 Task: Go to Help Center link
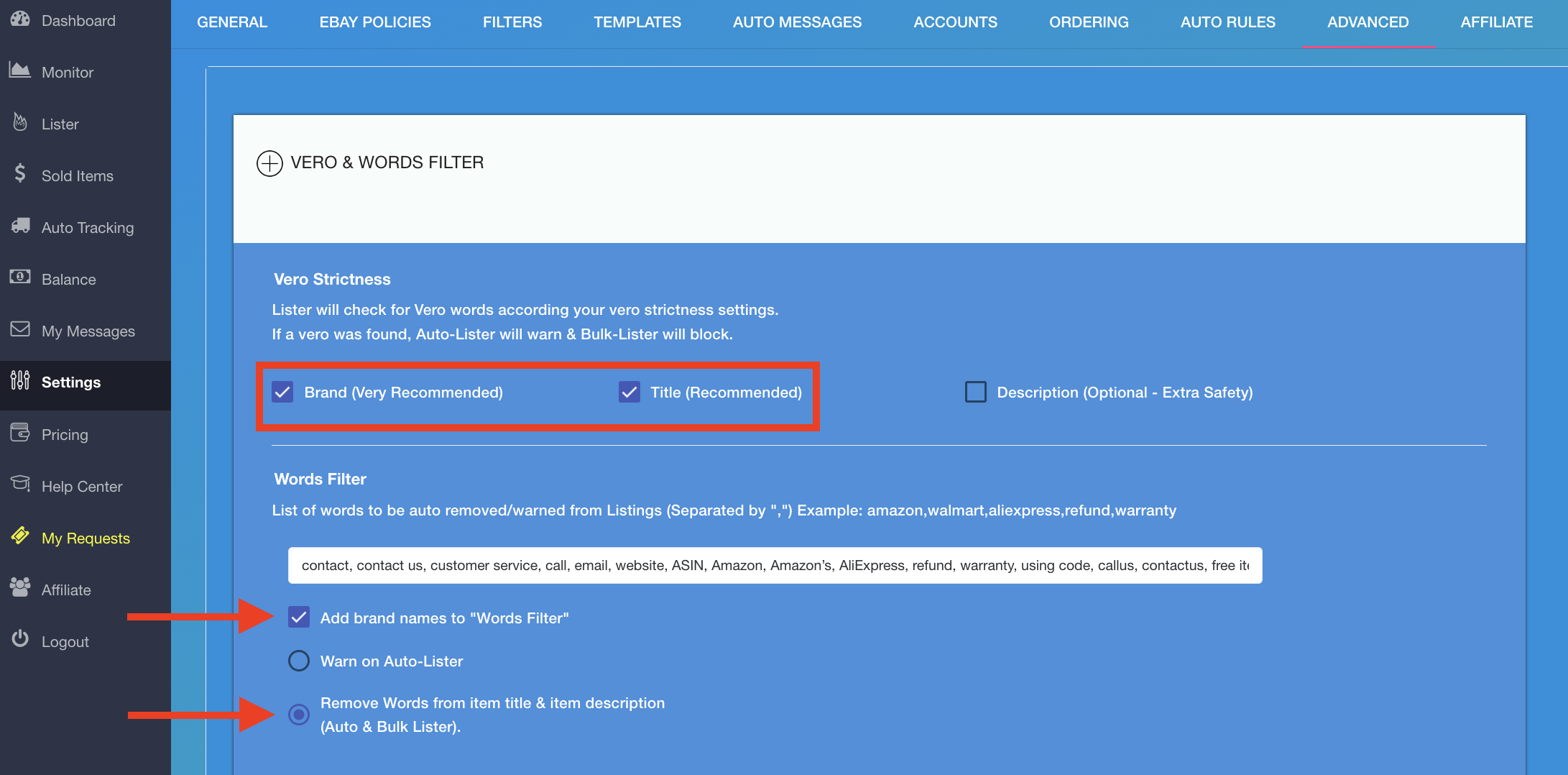pyautogui.click(x=82, y=487)
